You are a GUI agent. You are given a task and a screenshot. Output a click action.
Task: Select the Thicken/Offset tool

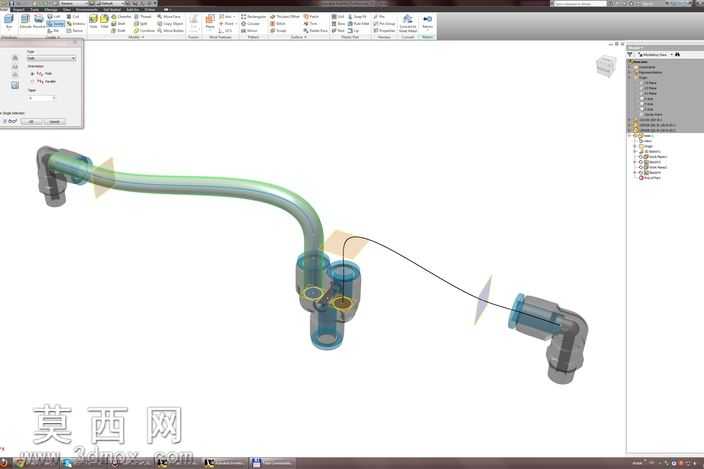point(285,17)
